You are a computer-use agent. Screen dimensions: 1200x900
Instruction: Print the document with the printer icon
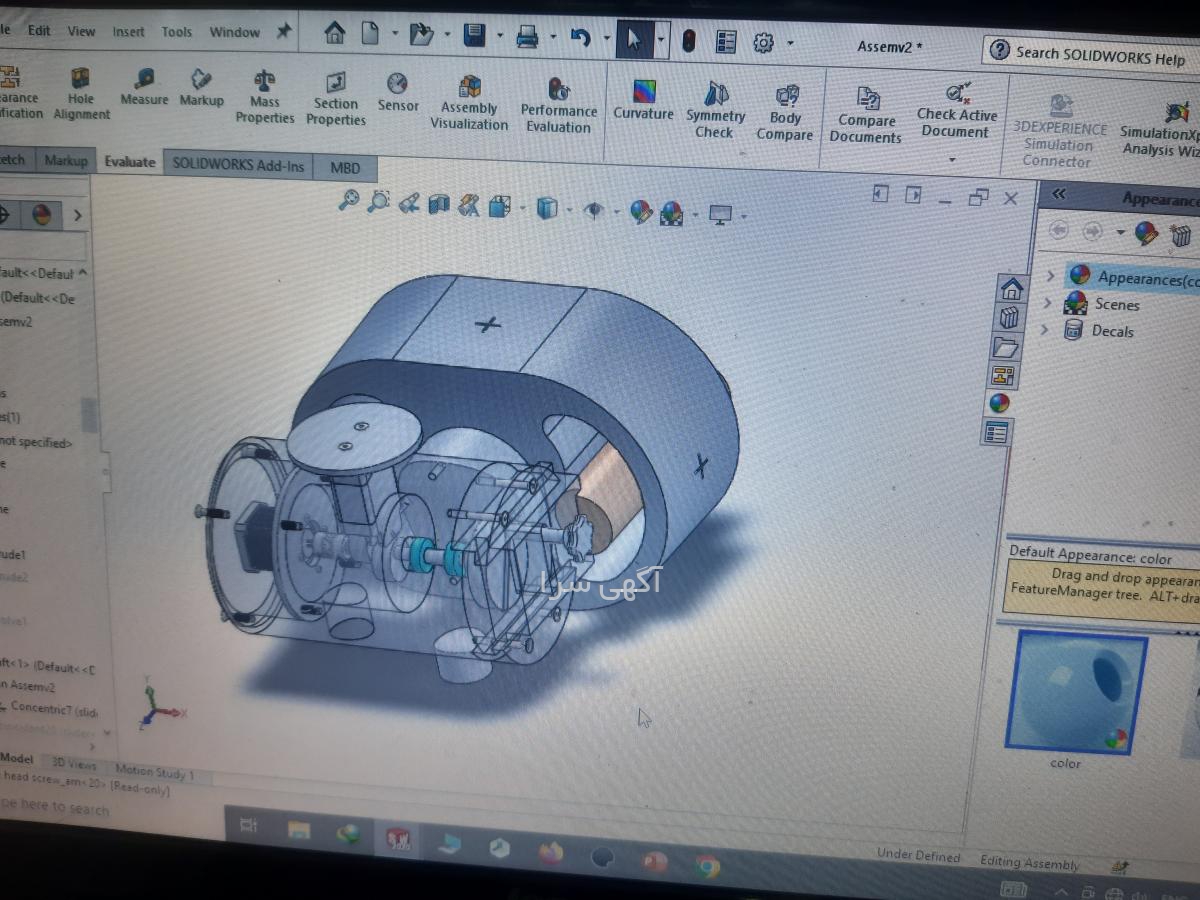[527, 38]
